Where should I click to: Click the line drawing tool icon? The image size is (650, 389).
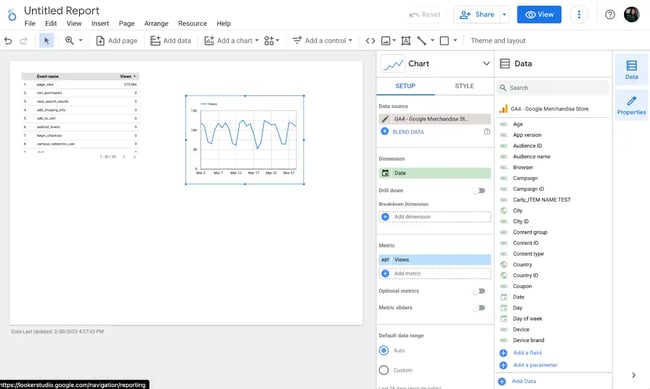422,41
